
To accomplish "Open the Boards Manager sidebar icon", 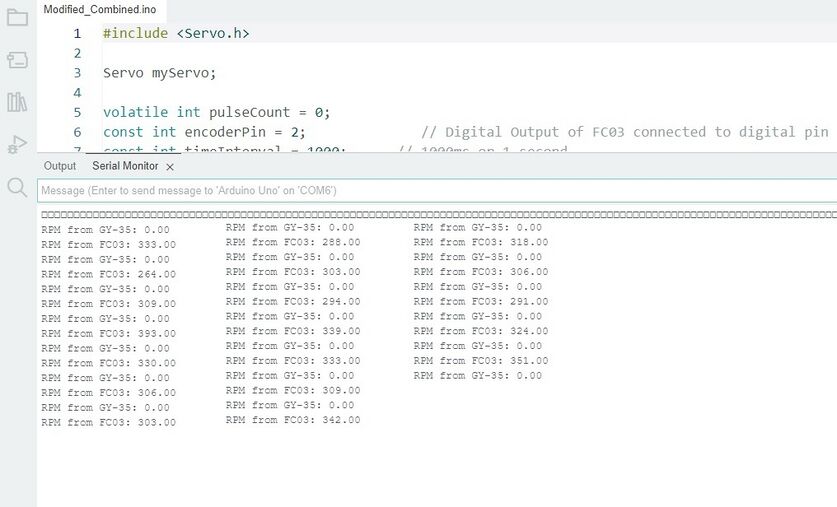I will coord(17,60).
